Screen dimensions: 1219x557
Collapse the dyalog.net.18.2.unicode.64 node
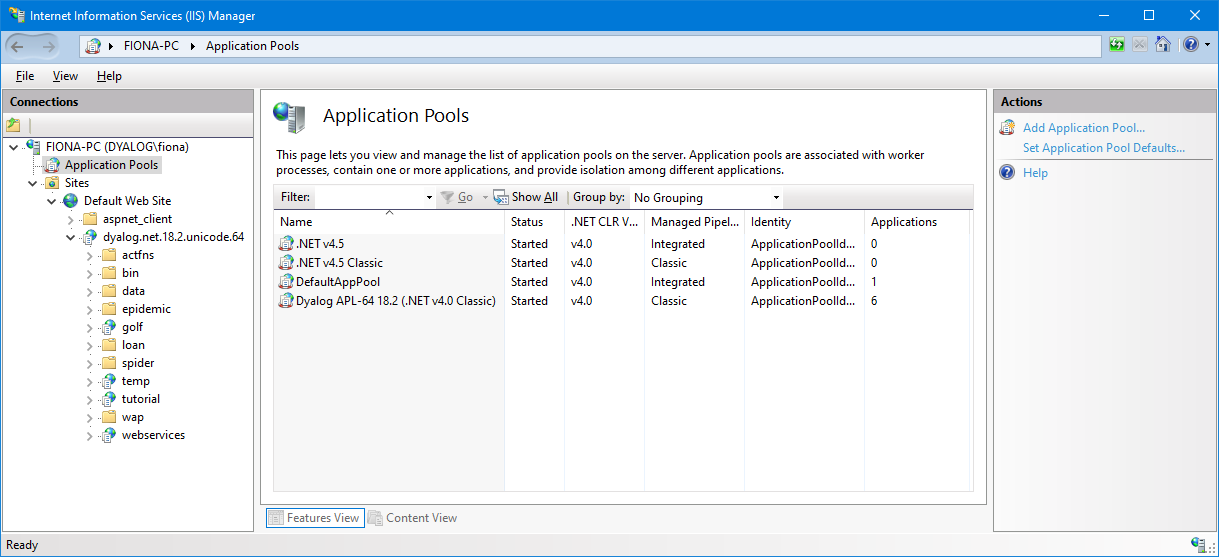tap(71, 237)
